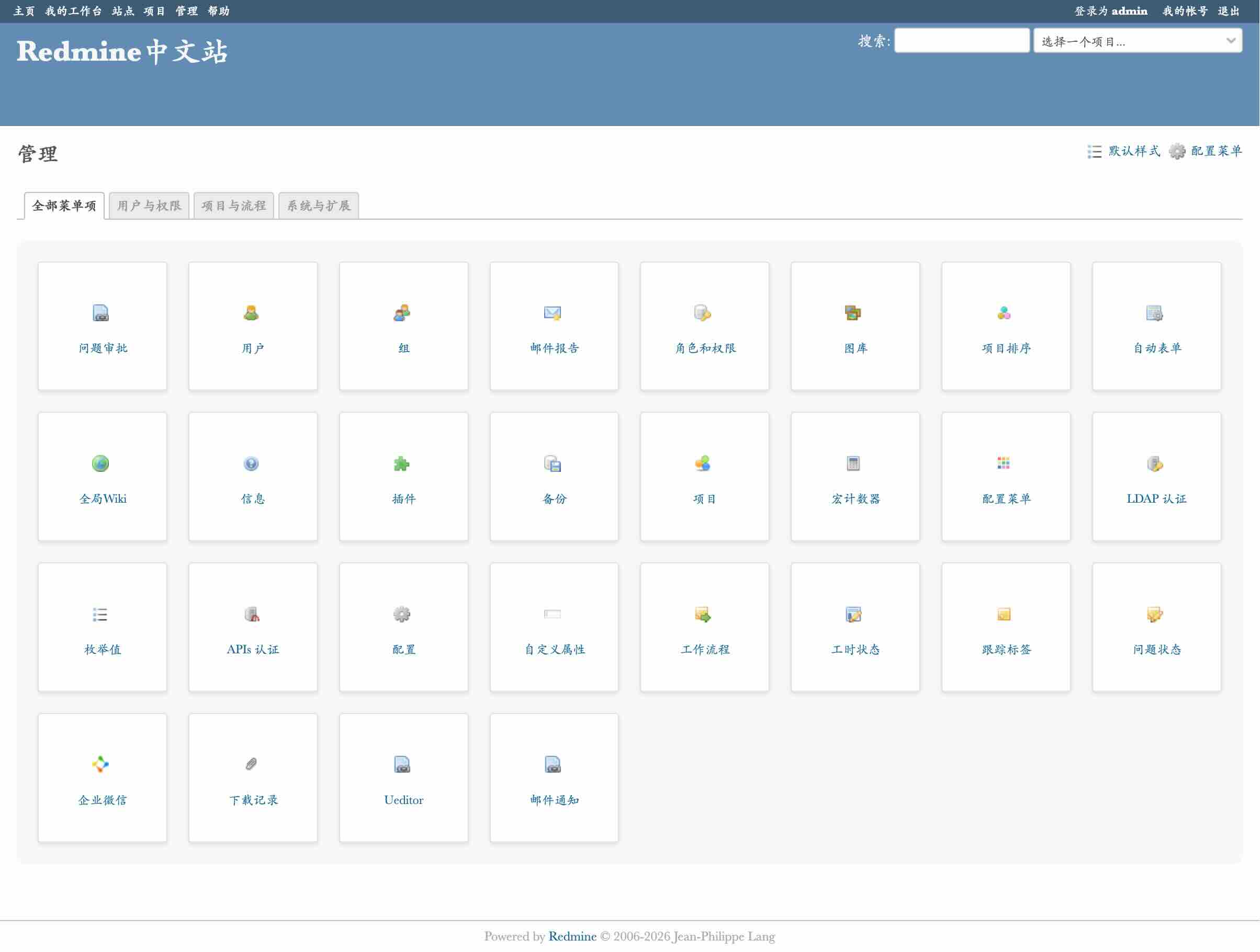Open the 企业微信 colorful icon
Viewport: 1260px width, 952px height.
tap(101, 765)
